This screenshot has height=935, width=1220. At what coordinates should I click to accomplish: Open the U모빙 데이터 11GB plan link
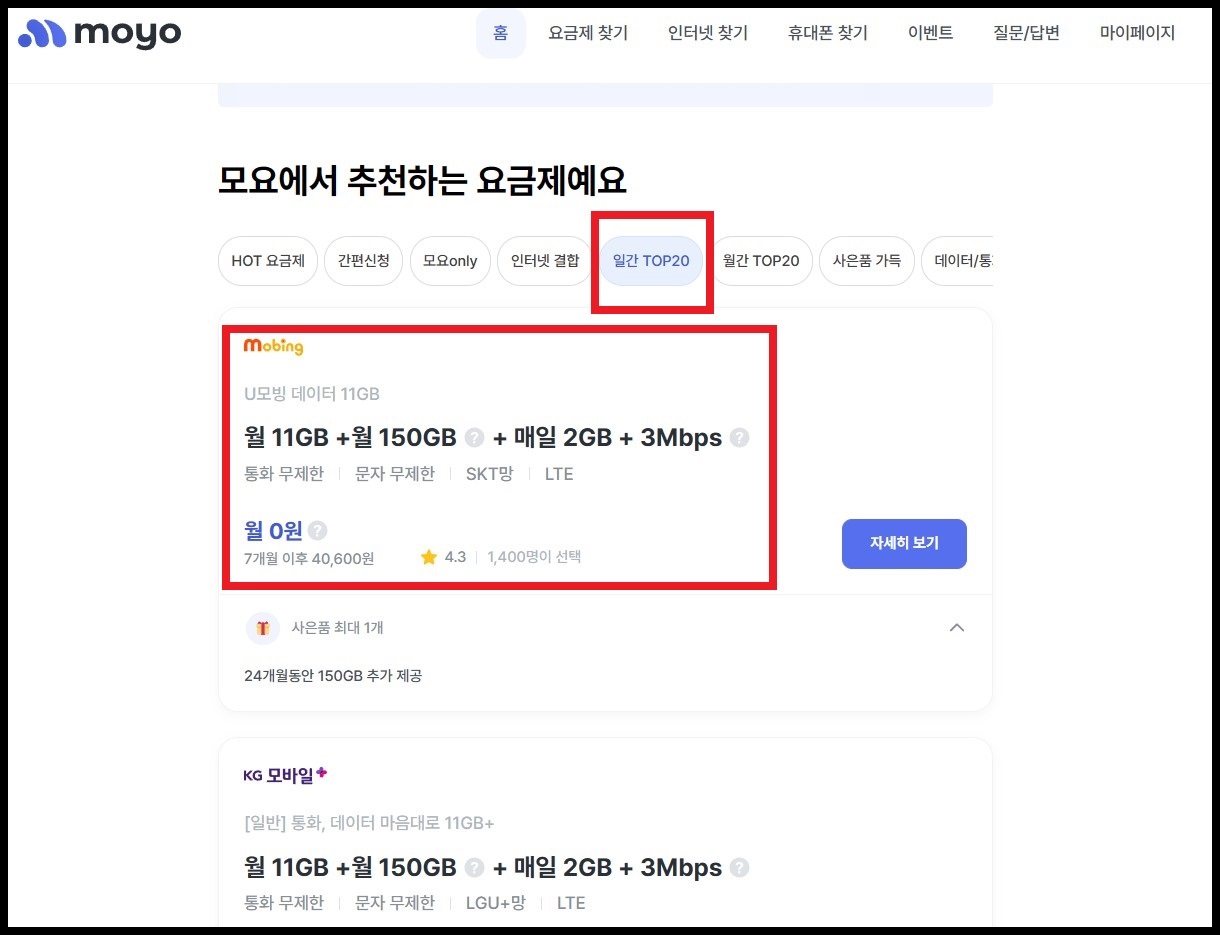pos(312,394)
